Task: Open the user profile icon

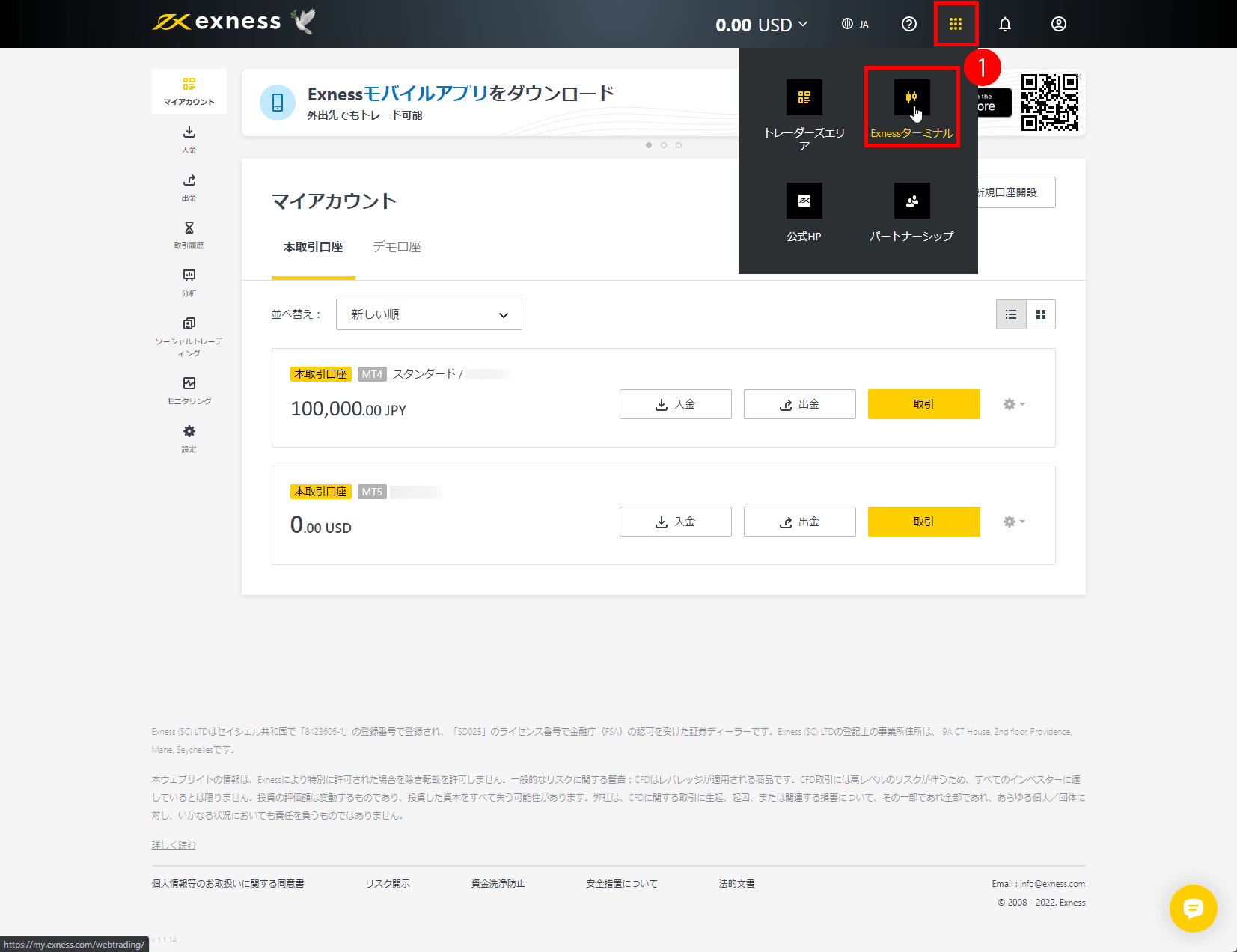Action: tap(1058, 24)
